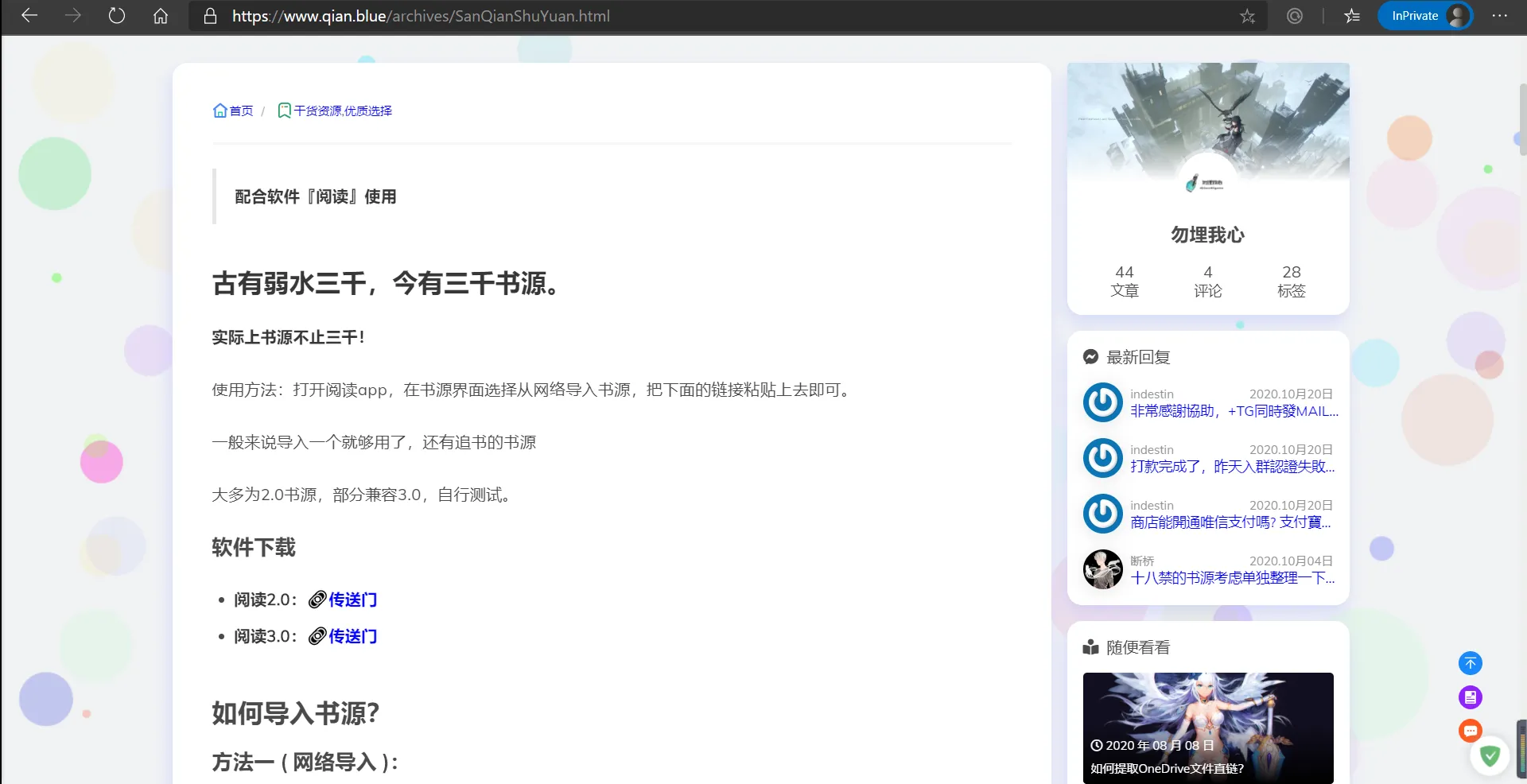Open tracking prevention icon in toolbar

1295,16
